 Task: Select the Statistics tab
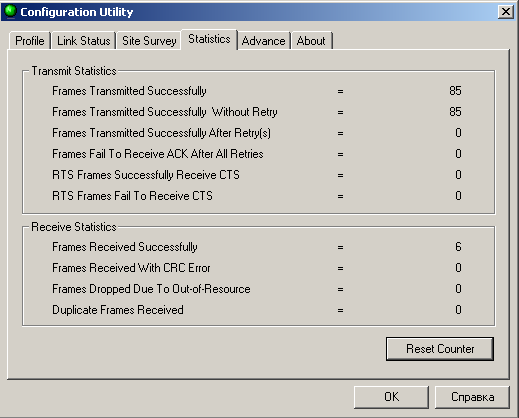click(x=209, y=39)
